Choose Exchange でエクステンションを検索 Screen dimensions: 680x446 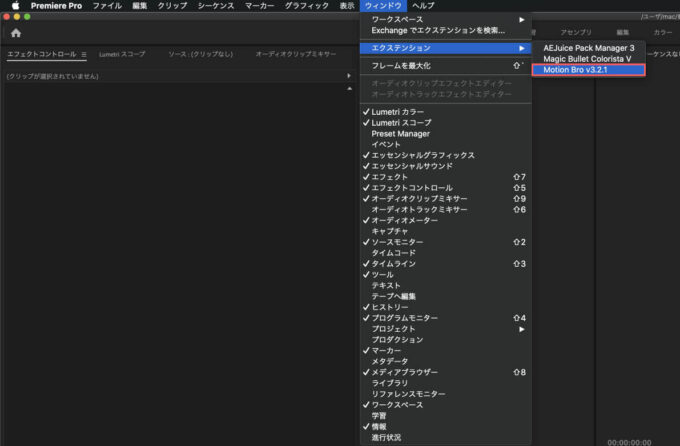point(445,30)
